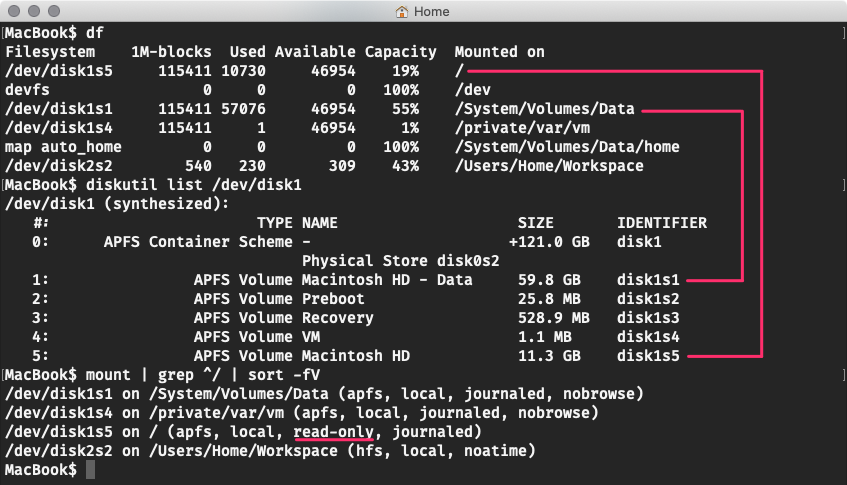Click 'mount | grep ^/ | sort -fV' command

click(x=203, y=375)
